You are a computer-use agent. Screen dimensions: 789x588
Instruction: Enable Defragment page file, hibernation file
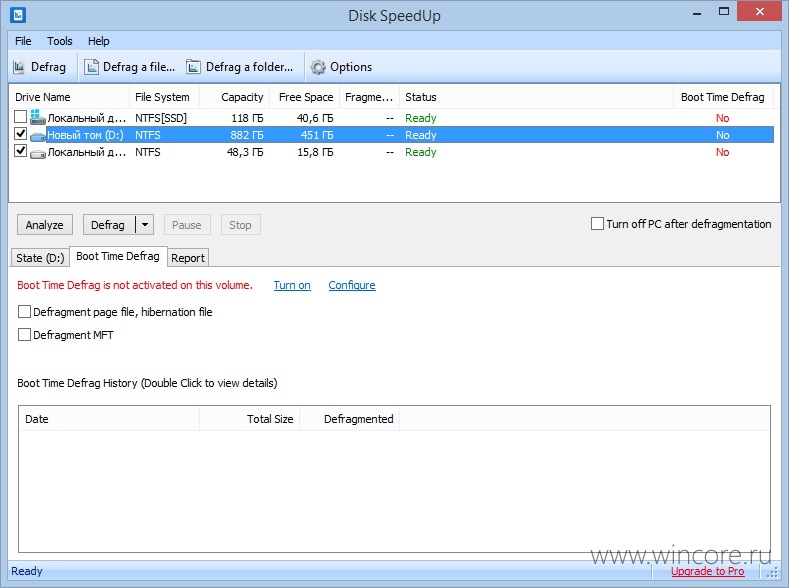point(24,312)
